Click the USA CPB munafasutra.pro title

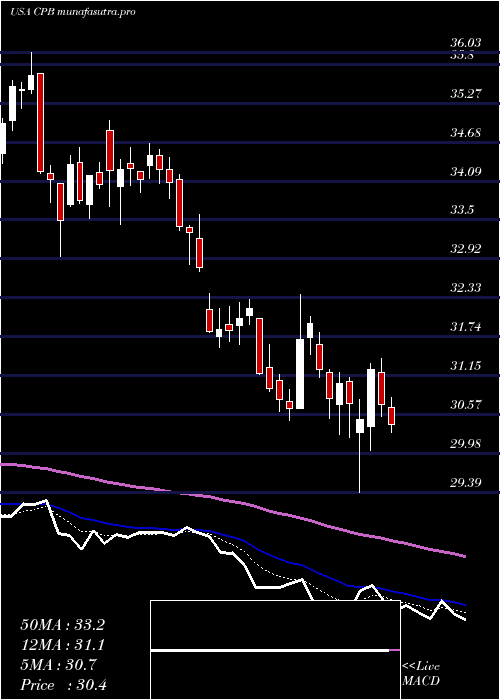[x=73, y=12]
